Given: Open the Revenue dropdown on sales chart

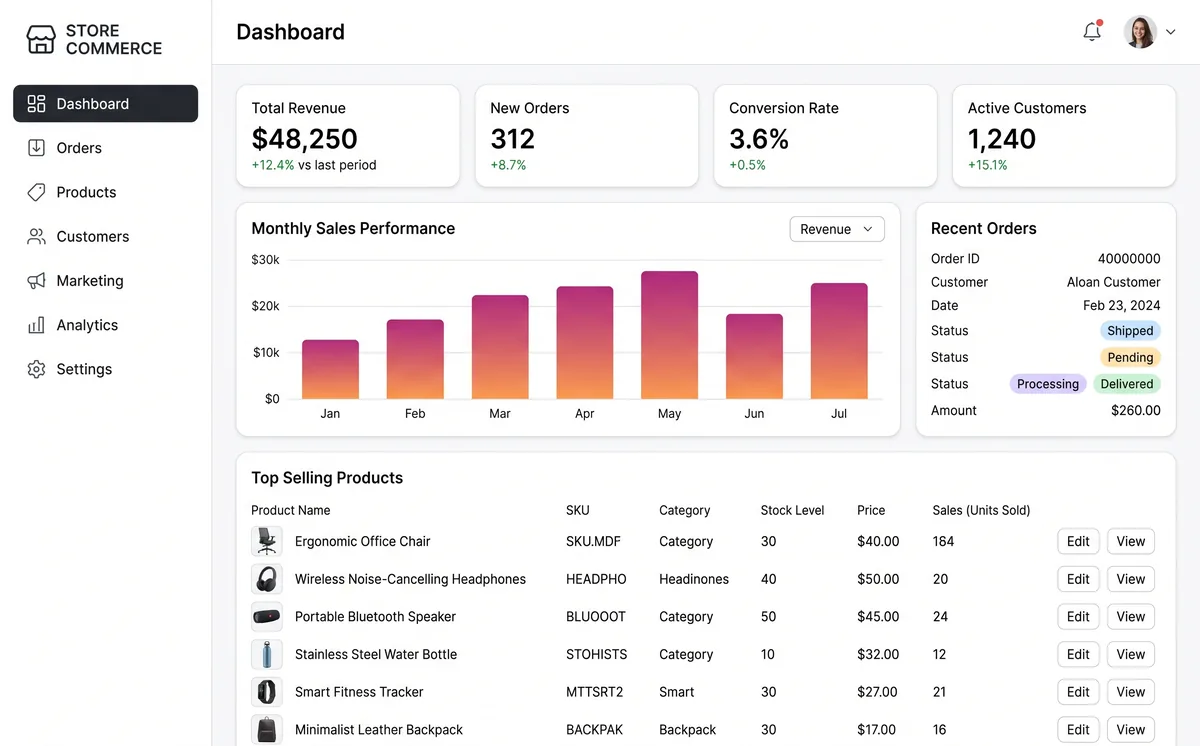Looking at the screenshot, I should pyautogui.click(x=837, y=229).
